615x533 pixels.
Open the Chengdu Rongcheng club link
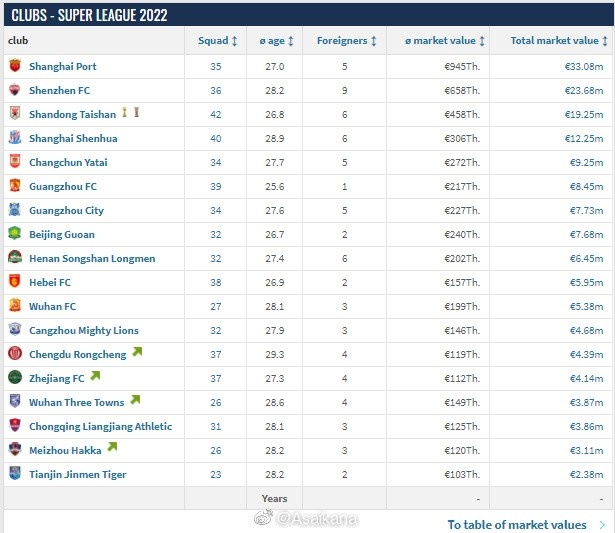(78, 355)
